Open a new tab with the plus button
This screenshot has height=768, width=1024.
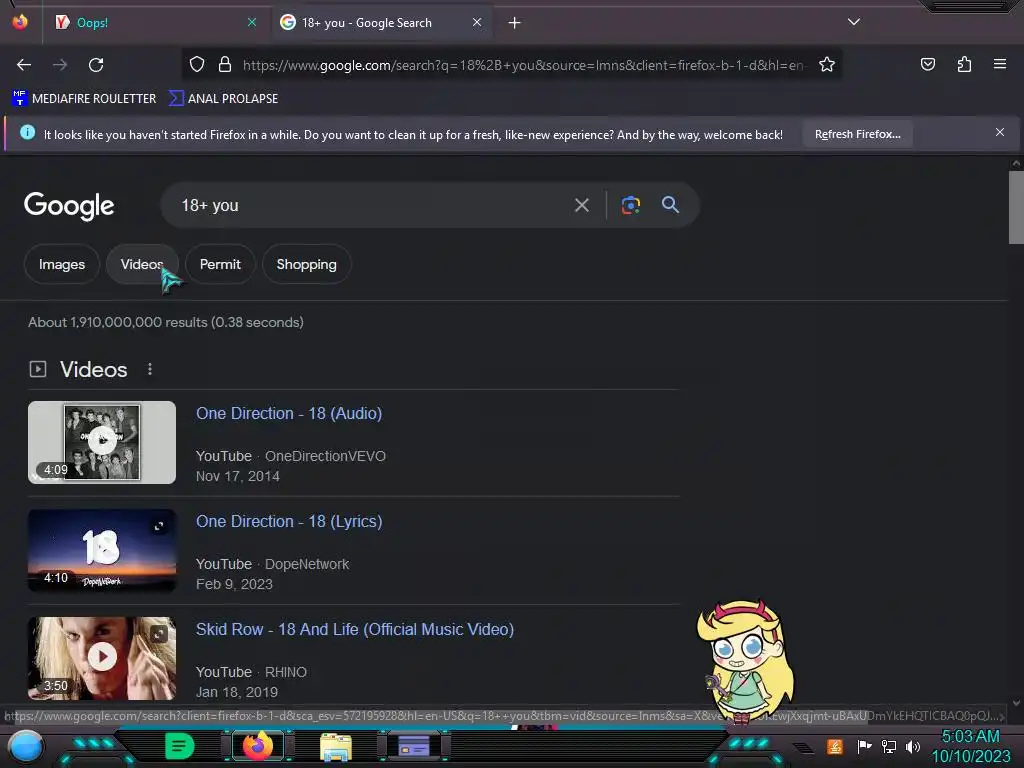(515, 23)
